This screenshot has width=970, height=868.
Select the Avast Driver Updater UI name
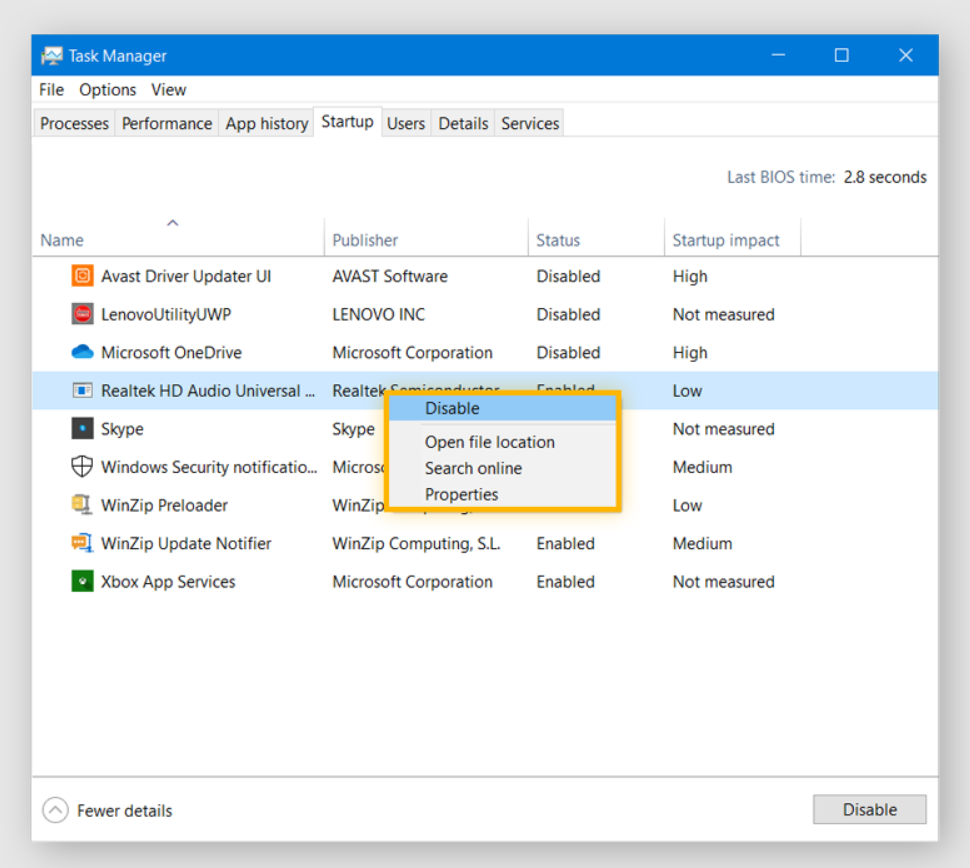[x=186, y=276]
